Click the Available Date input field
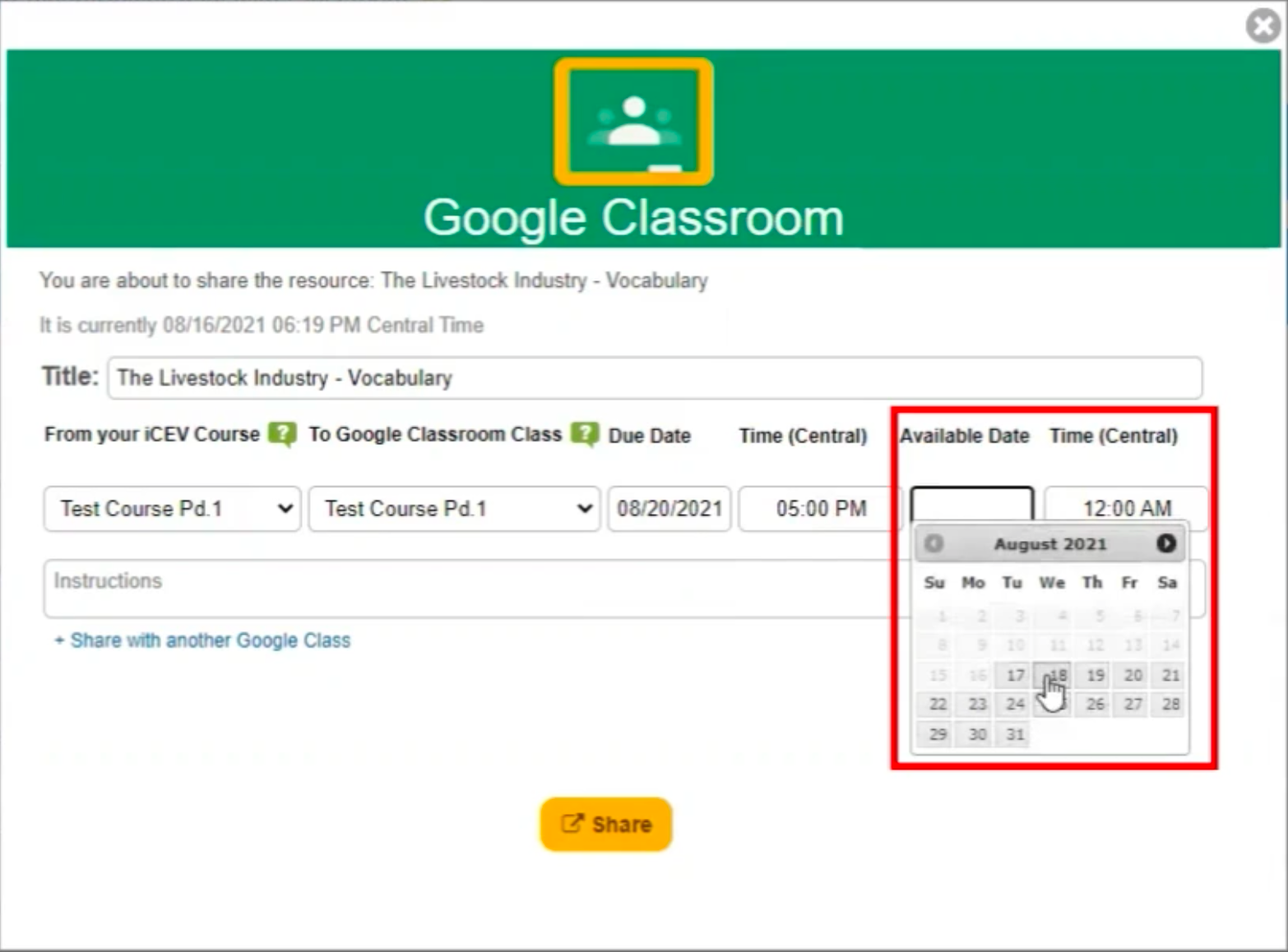Screen dimensions: 1288x952 (x=972, y=506)
